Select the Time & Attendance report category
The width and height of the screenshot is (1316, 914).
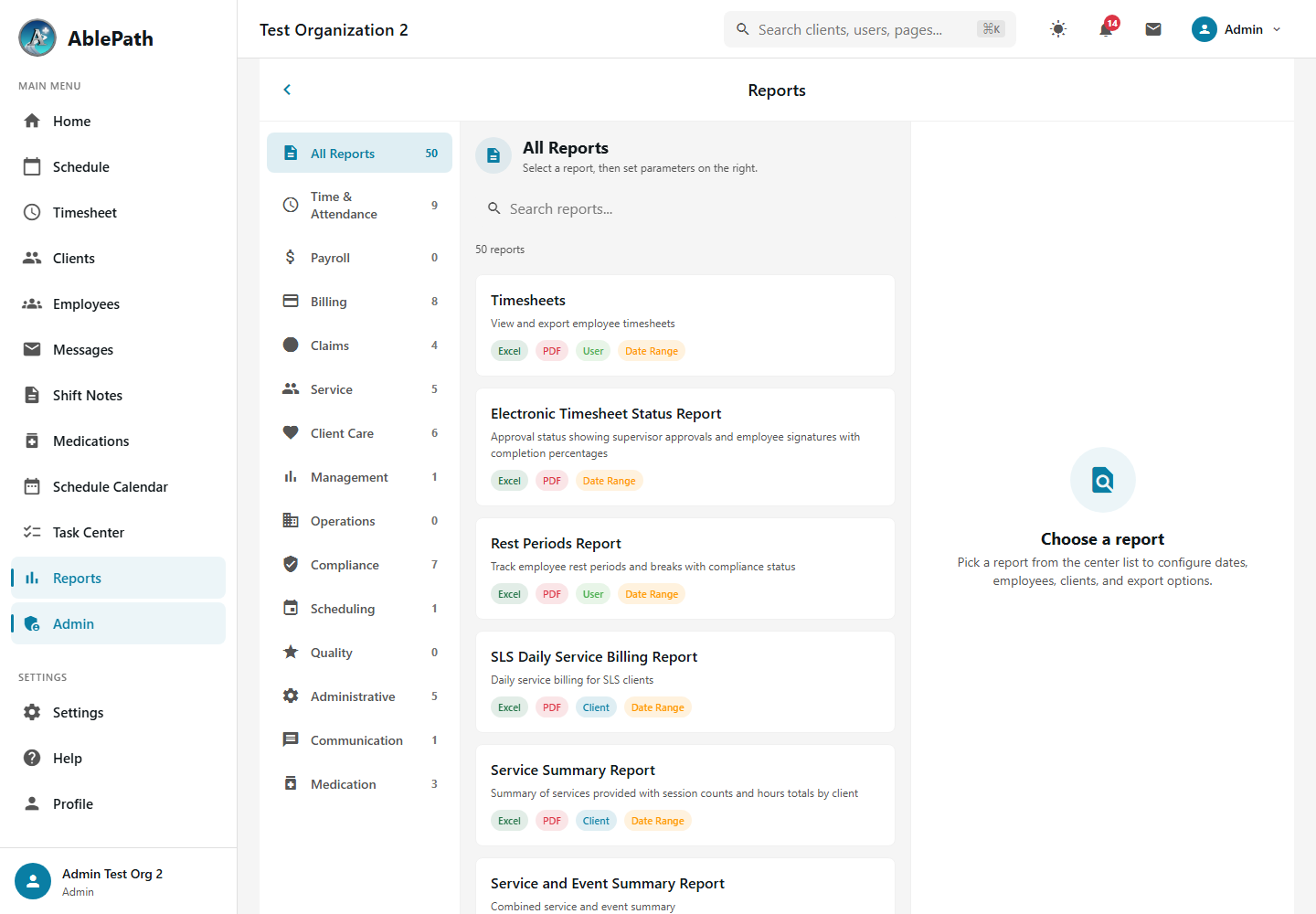[359, 206]
